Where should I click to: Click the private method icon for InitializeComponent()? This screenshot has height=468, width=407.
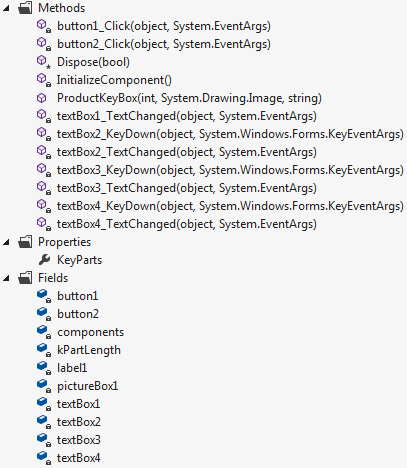point(44,80)
